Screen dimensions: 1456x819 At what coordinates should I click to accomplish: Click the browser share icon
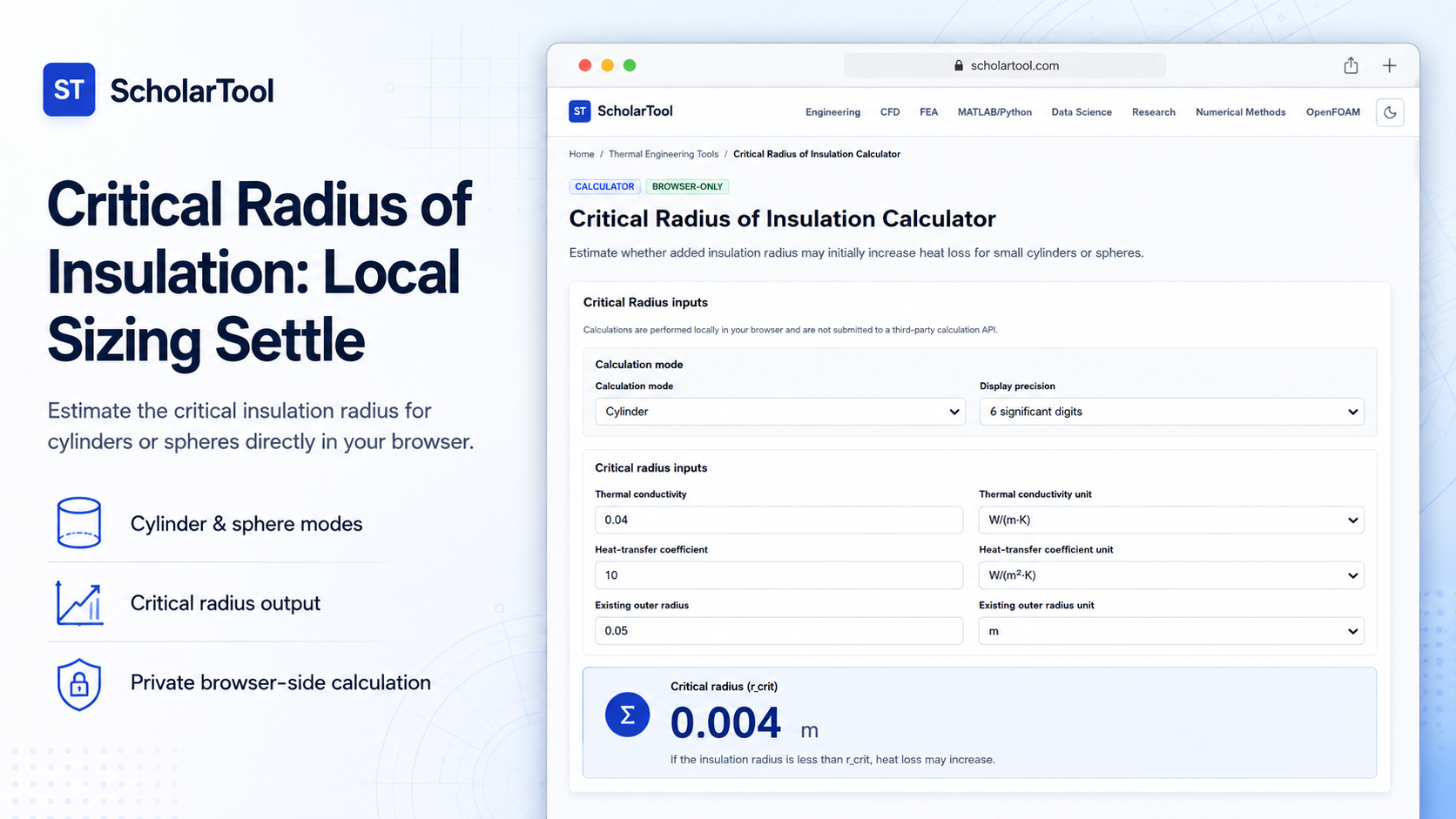pos(1351,65)
